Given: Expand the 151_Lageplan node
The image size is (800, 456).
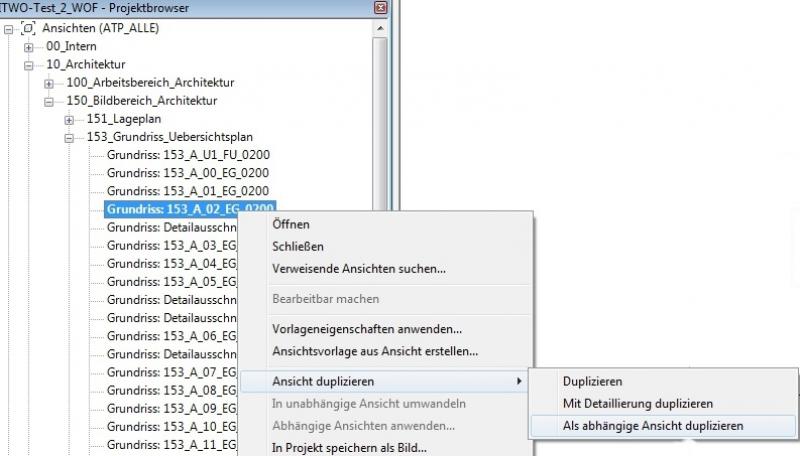Looking at the screenshot, I should click(x=69, y=119).
